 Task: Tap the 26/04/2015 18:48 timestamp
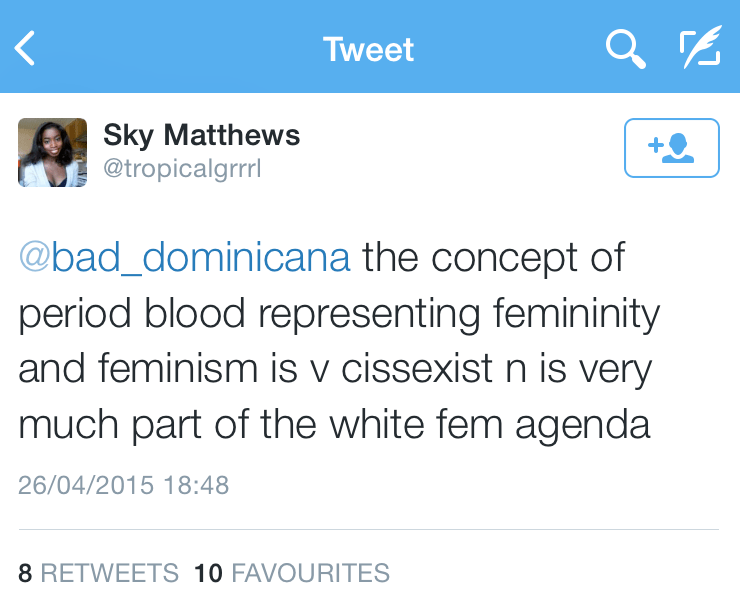(x=124, y=486)
